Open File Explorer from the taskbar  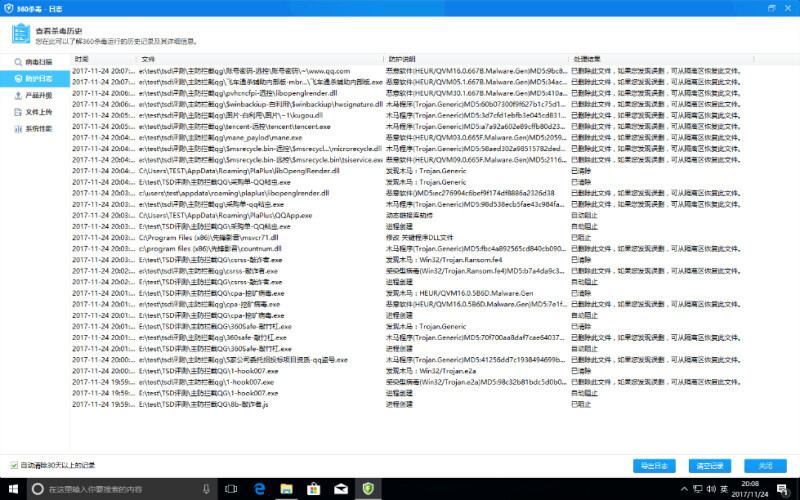(285, 489)
